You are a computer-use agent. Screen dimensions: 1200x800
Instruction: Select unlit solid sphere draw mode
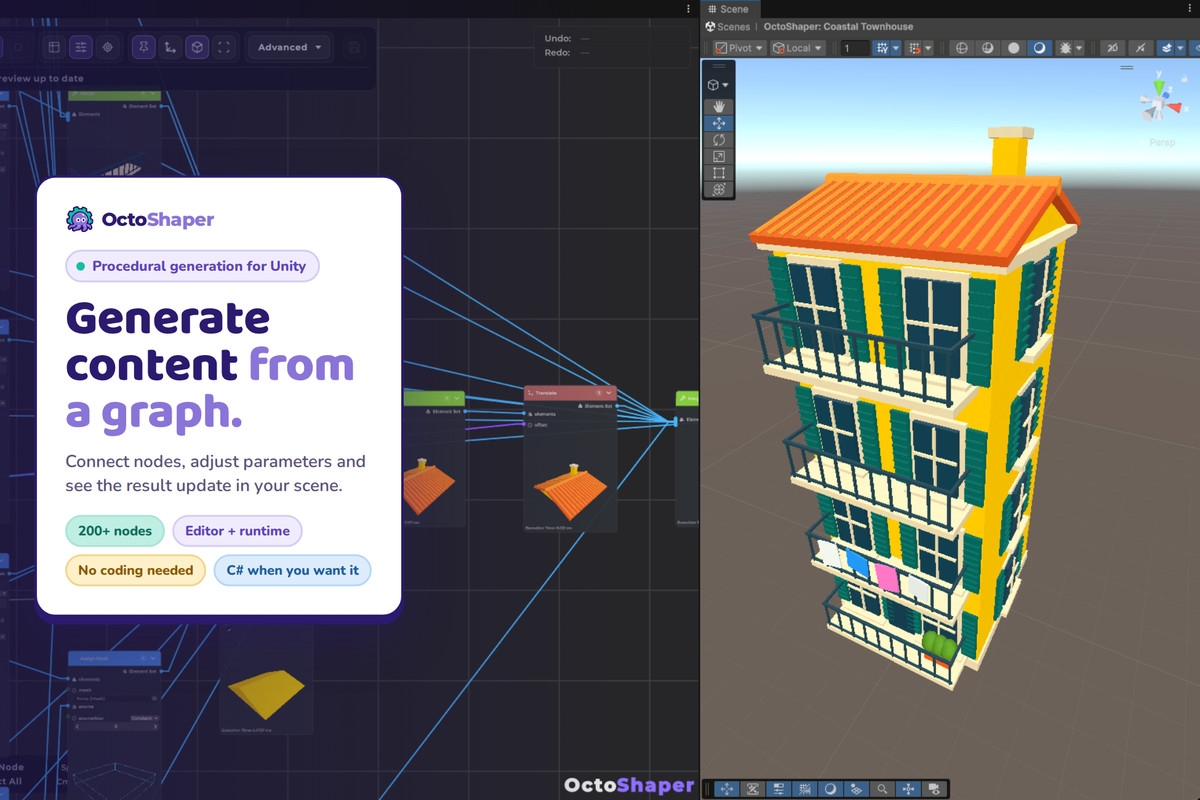[x=1013, y=48]
